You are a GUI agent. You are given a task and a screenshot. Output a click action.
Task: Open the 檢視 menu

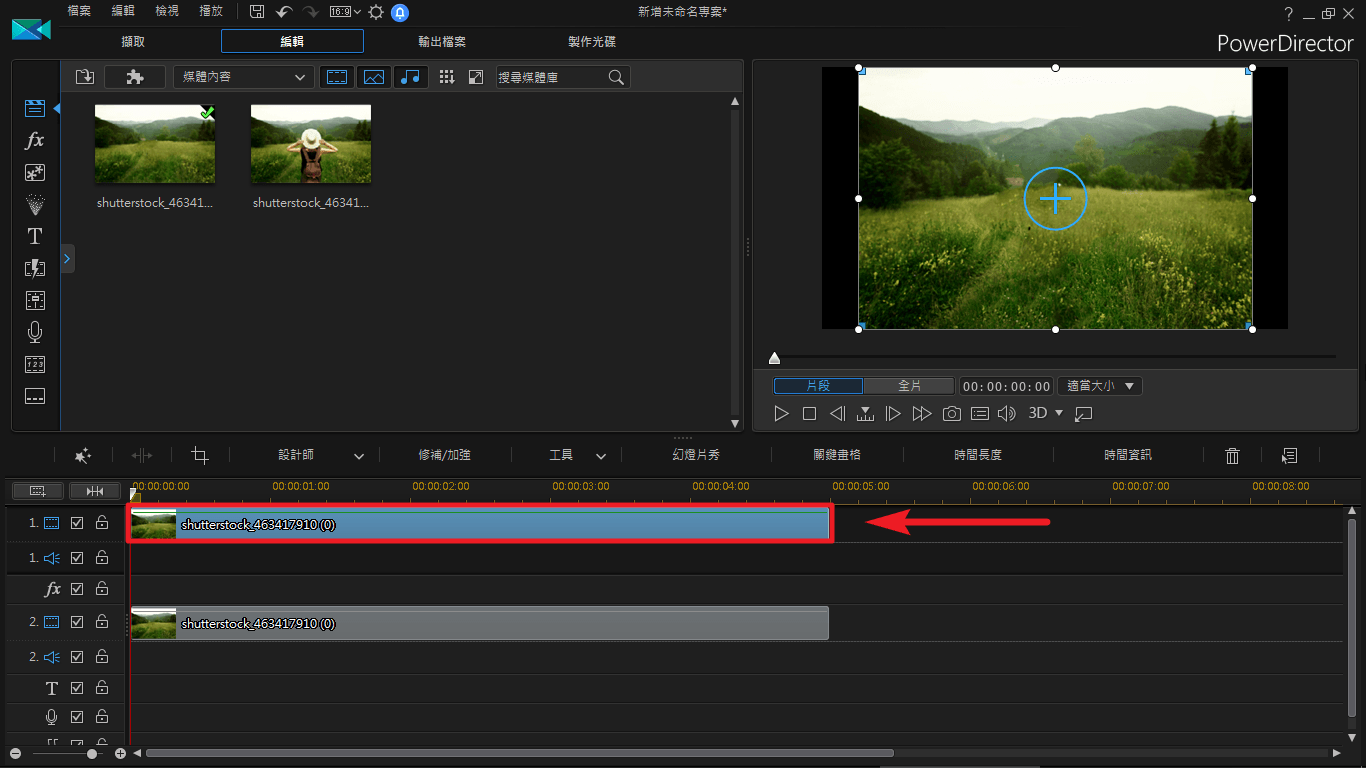pos(167,11)
